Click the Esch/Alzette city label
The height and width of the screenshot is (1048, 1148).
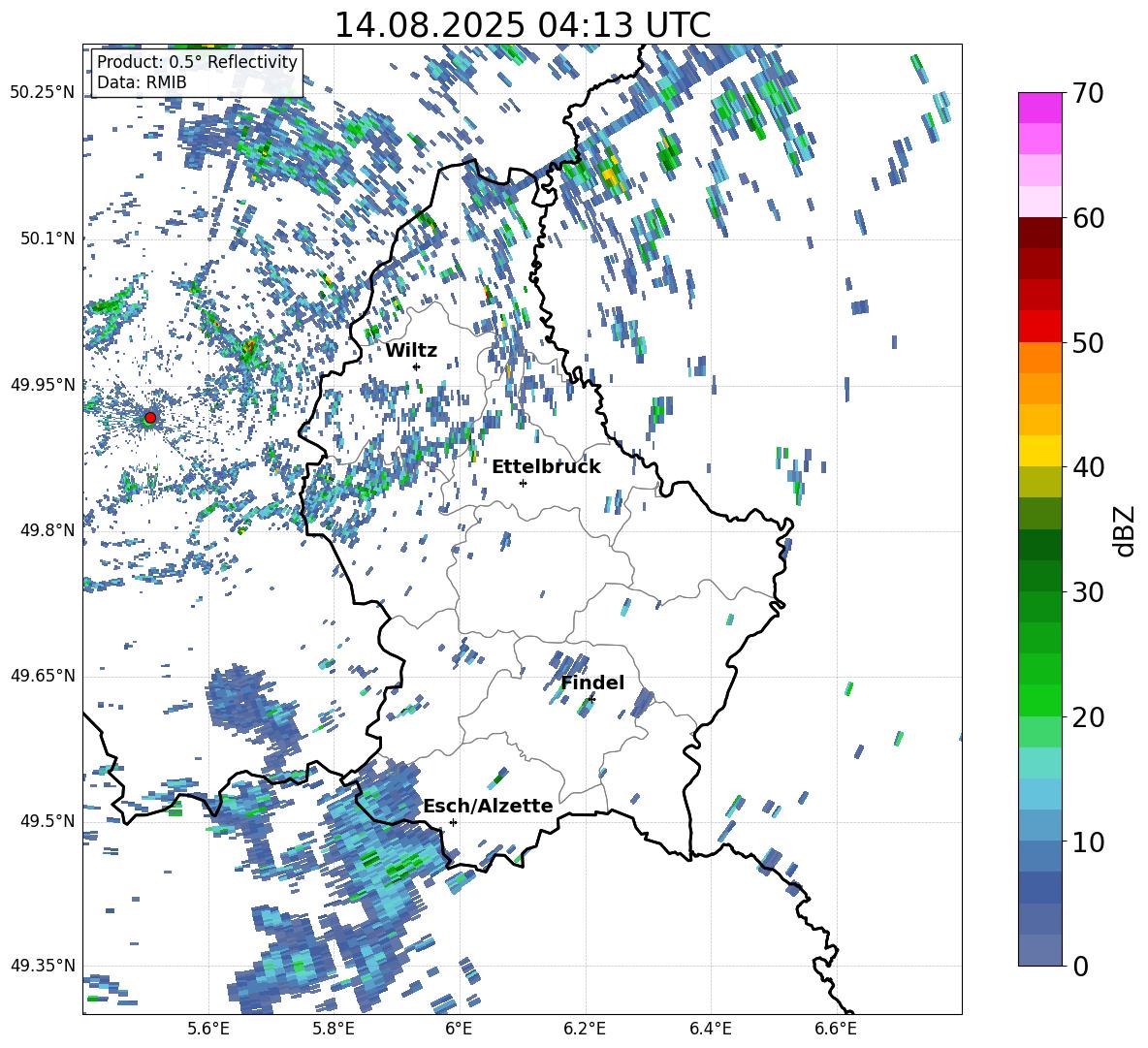point(488,806)
